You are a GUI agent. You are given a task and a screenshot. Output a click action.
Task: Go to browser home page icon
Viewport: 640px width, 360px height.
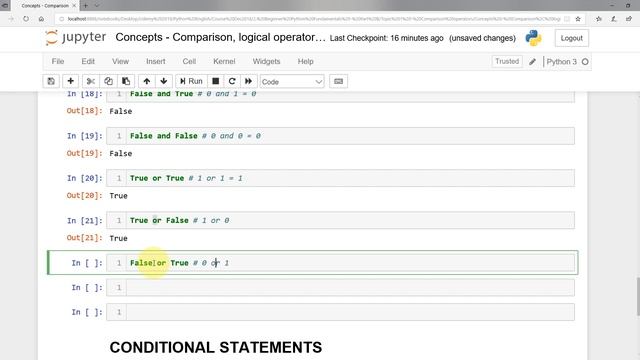41,19
